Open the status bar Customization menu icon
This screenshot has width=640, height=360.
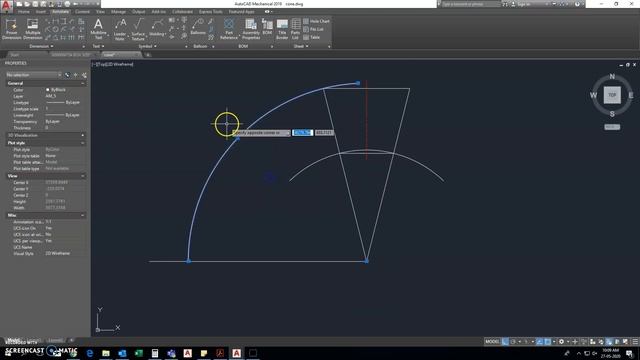click(x=635, y=342)
